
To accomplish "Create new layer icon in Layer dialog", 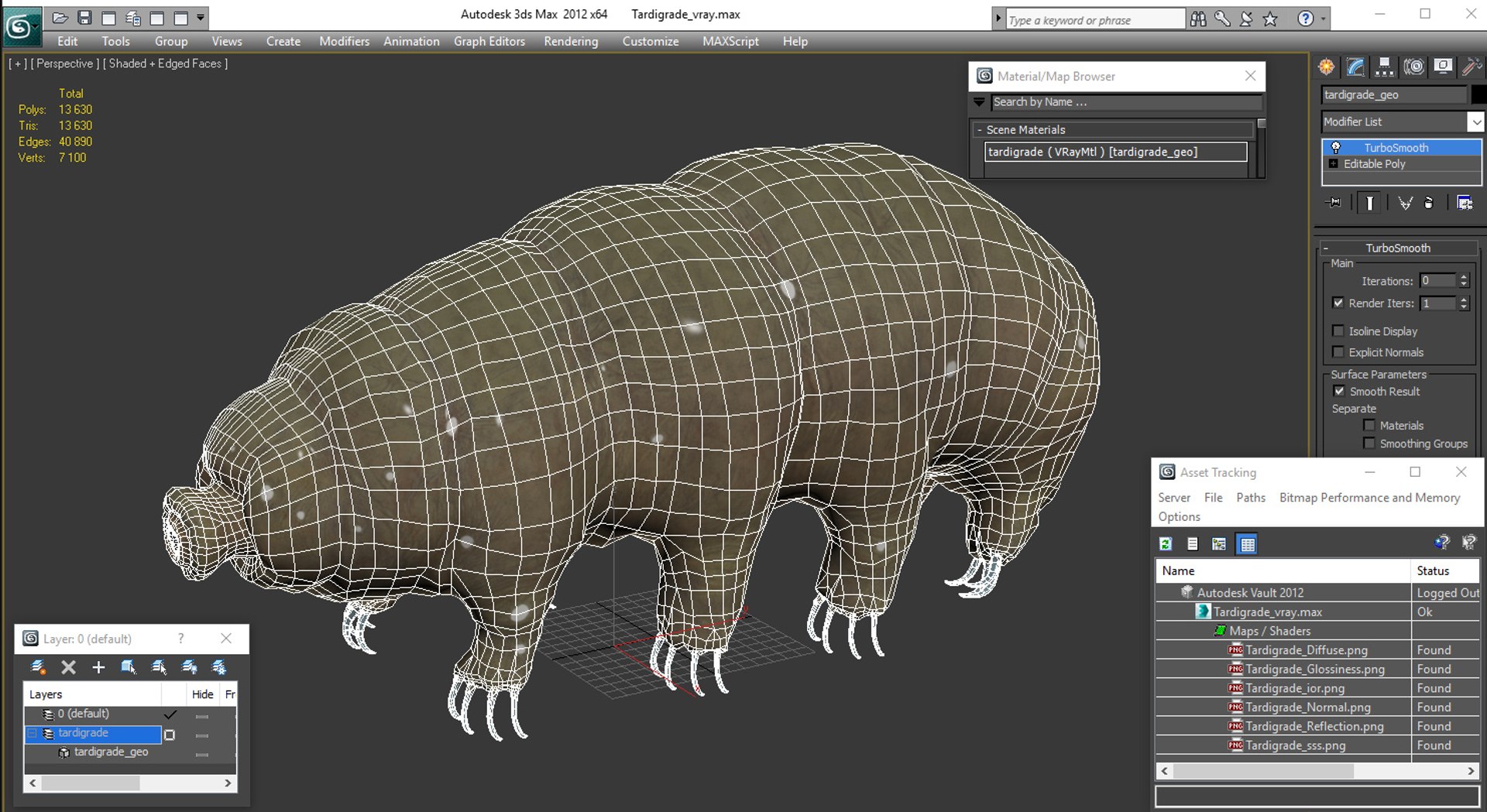I will tap(37, 667).
